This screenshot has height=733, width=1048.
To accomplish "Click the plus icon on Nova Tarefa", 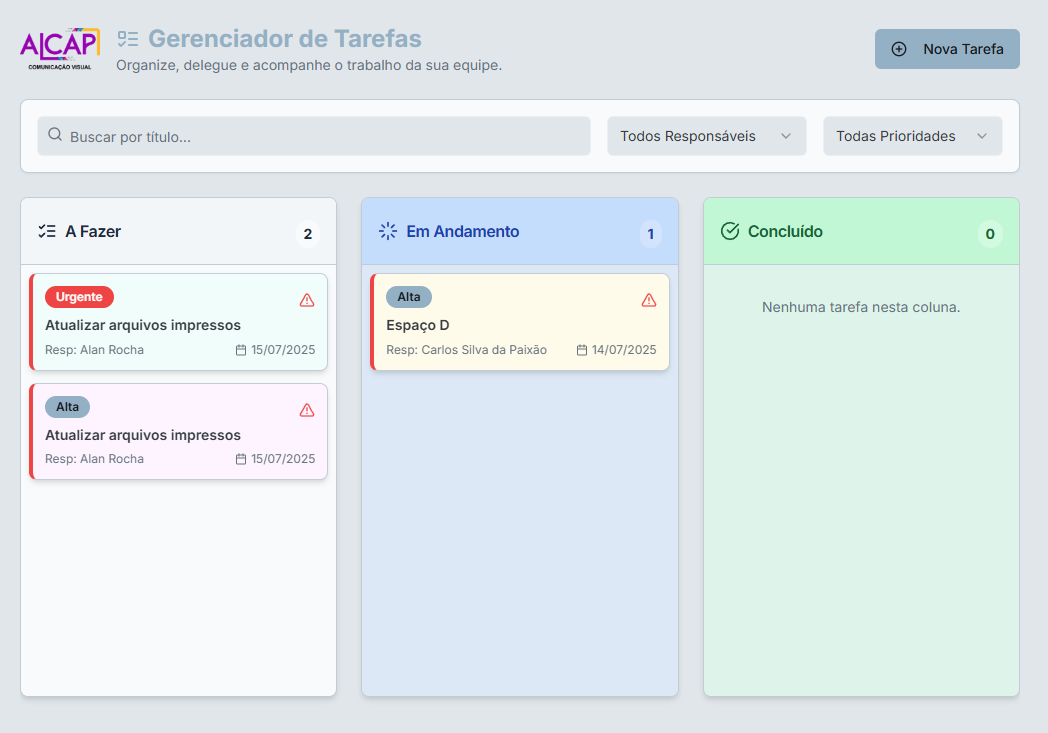I will (899, 48).
